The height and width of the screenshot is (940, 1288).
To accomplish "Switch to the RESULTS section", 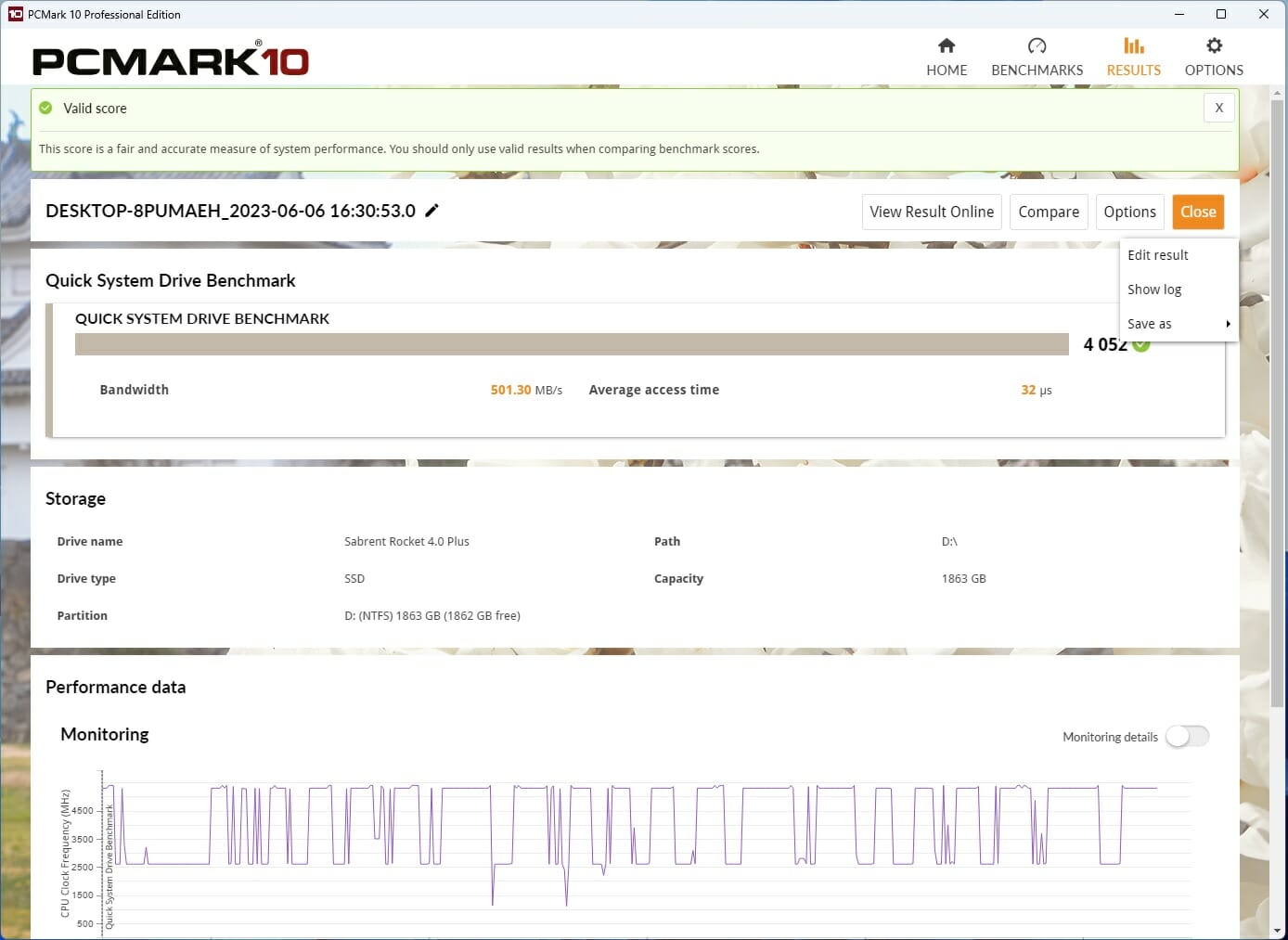I will click(x=1133, y=58).
